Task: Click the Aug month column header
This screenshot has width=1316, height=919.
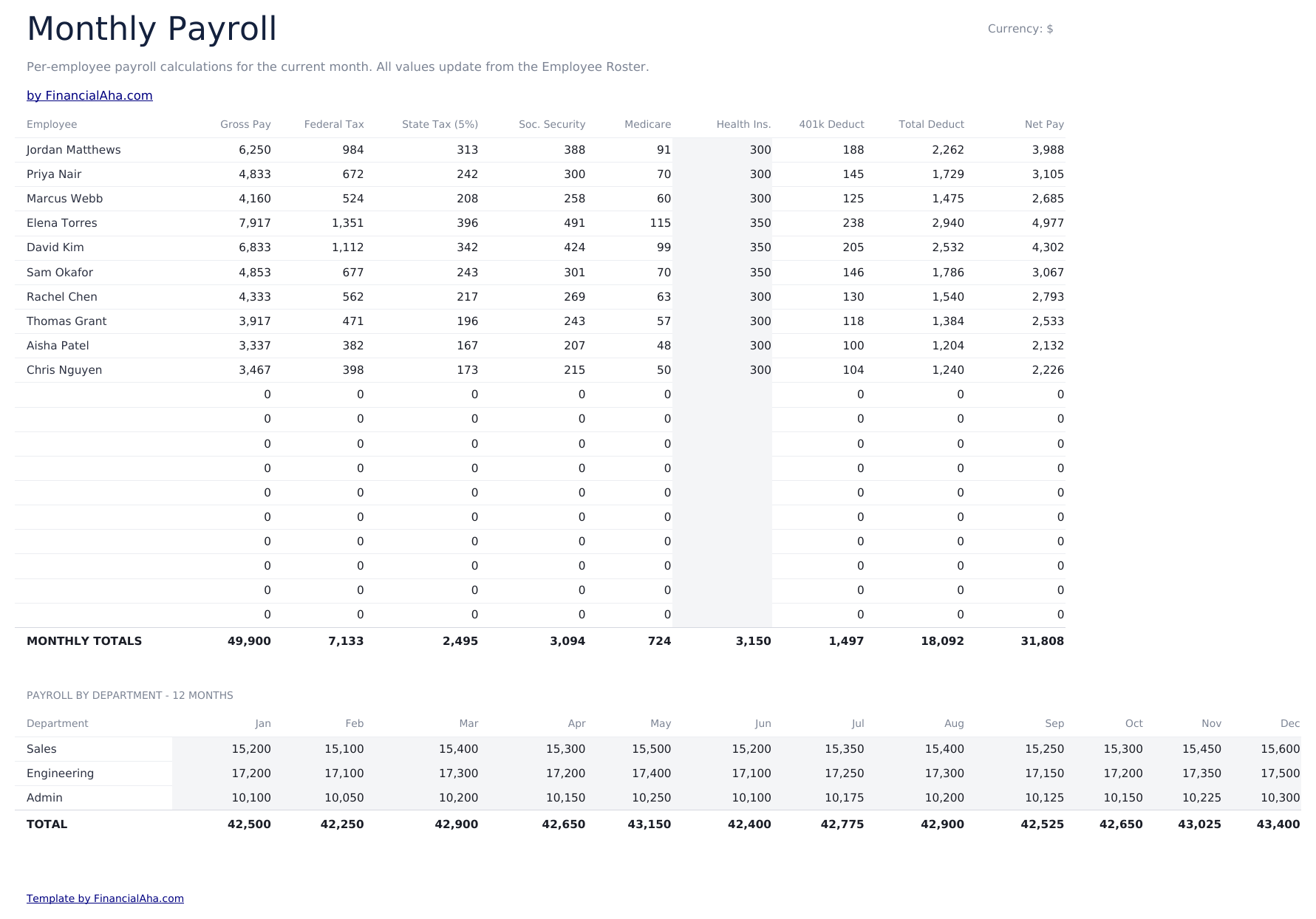Action: coord(954,723)
